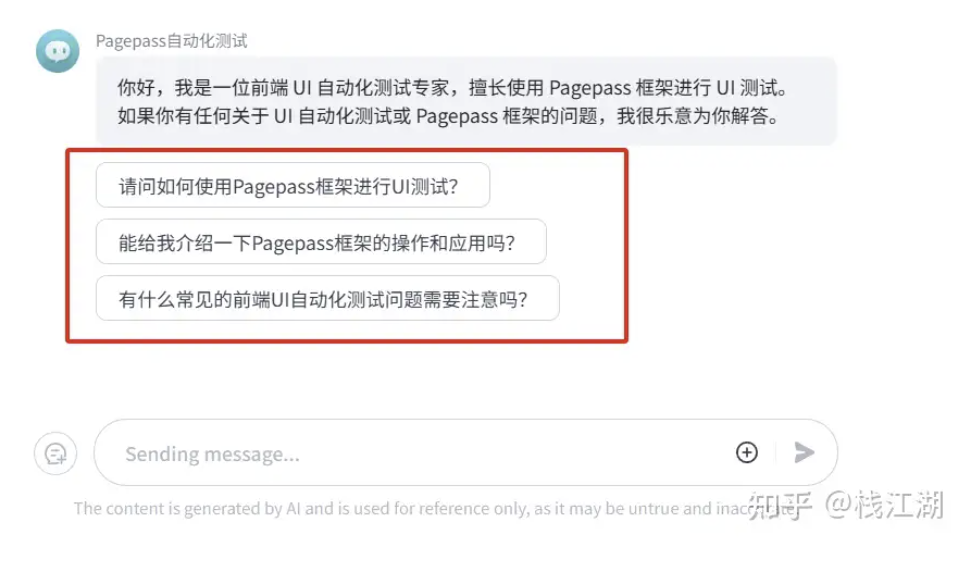This screenshot has height=568, width=970.
Task: Choose suggestion 能给我介绍一下Pagepass框架的操作和应用吗
Action: (x=321, y=241)
